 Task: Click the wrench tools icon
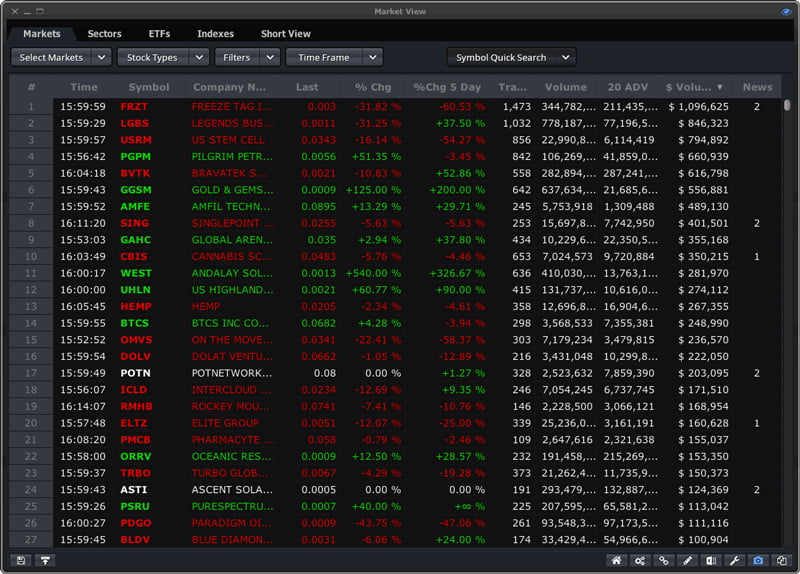click(x=733, y=561)
